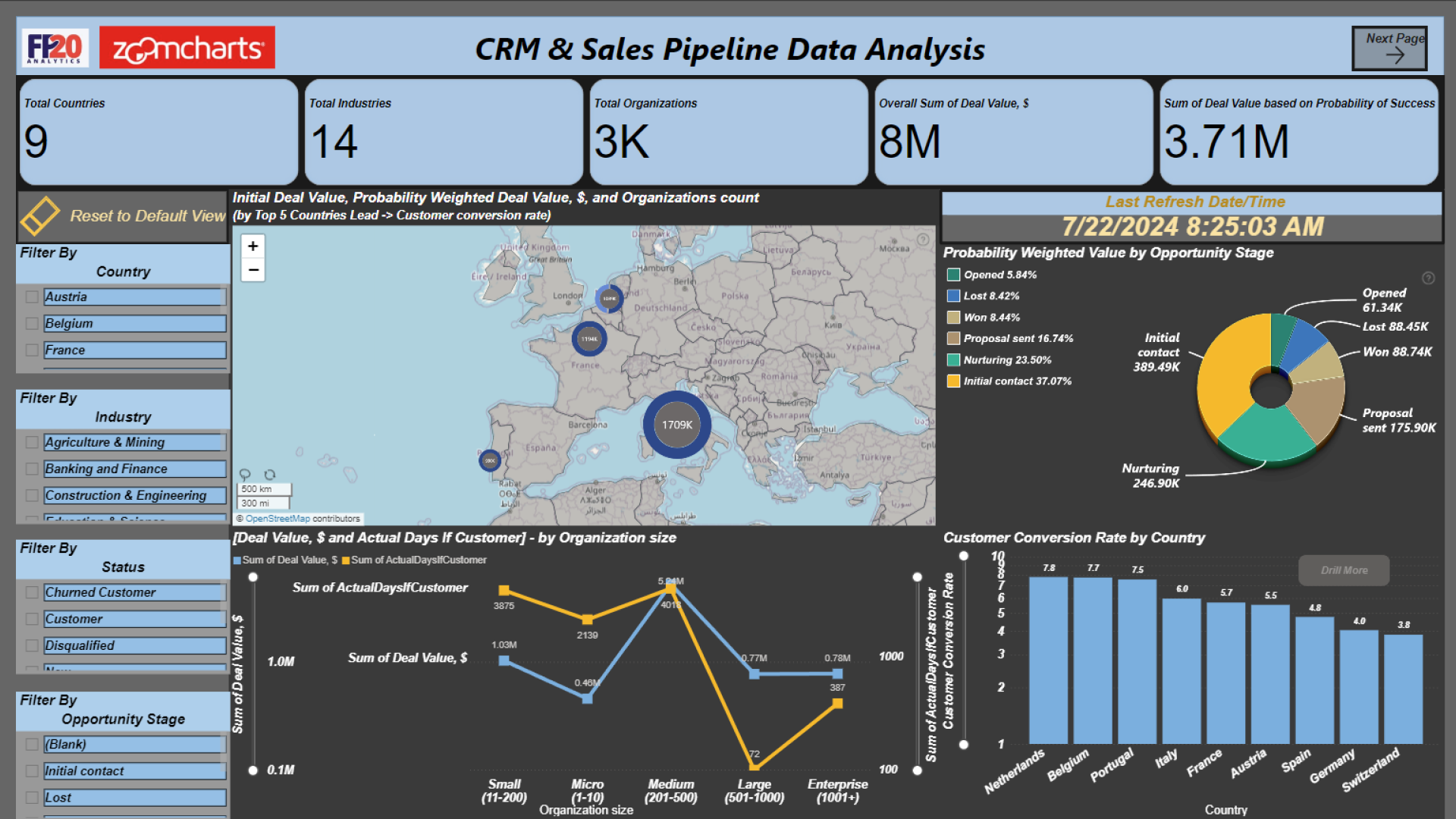Check the (Blank) opportunity stage checkbox

click(32, 745)
